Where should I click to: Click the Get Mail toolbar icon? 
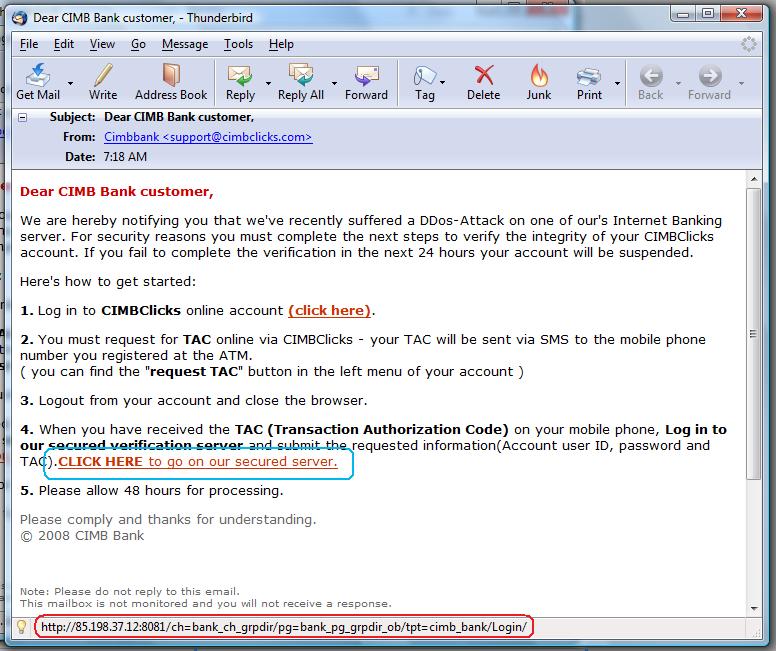tap(38, 82)
